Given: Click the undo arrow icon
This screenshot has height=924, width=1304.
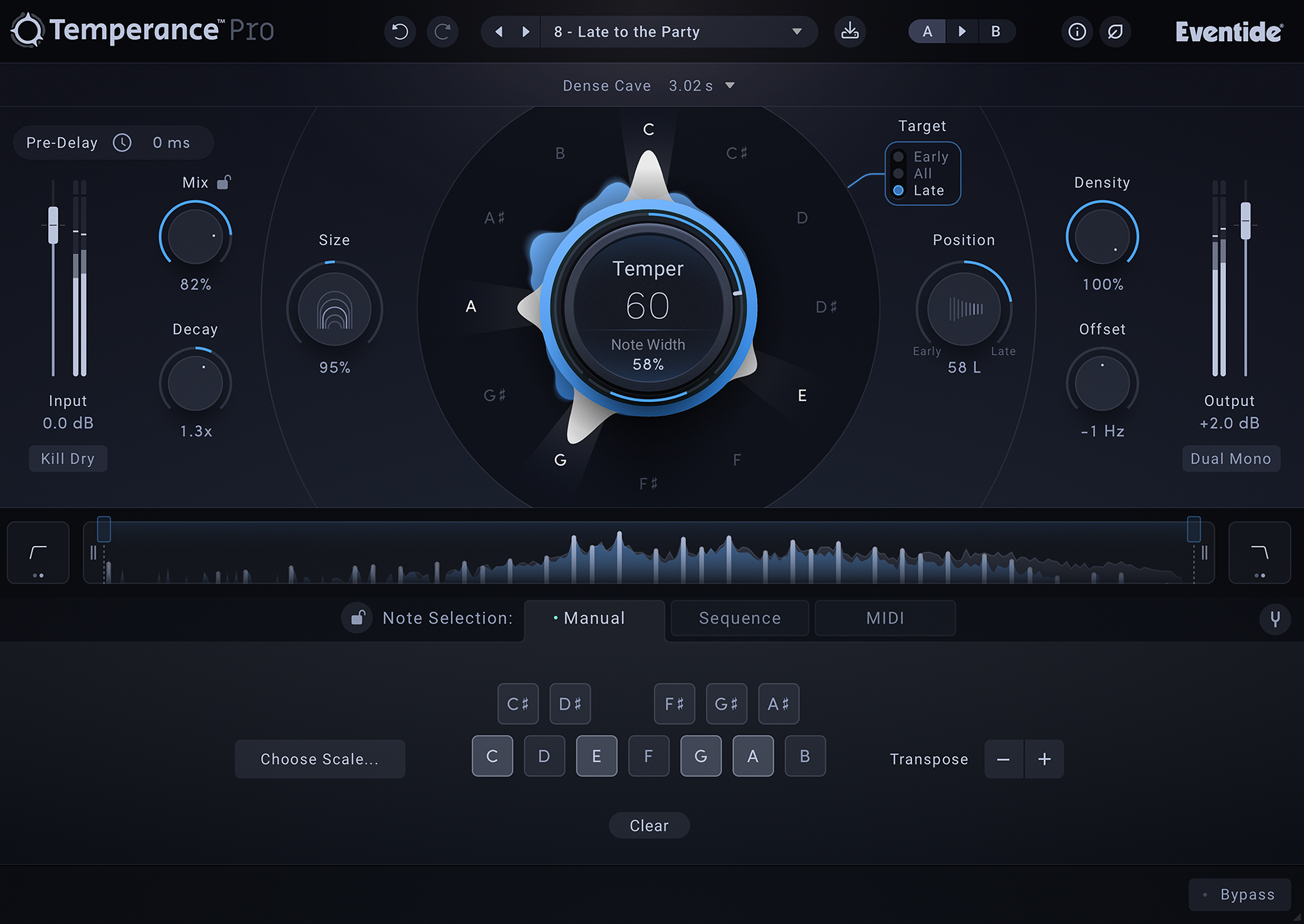Looking at the screenshot, I should coord(399,31).
